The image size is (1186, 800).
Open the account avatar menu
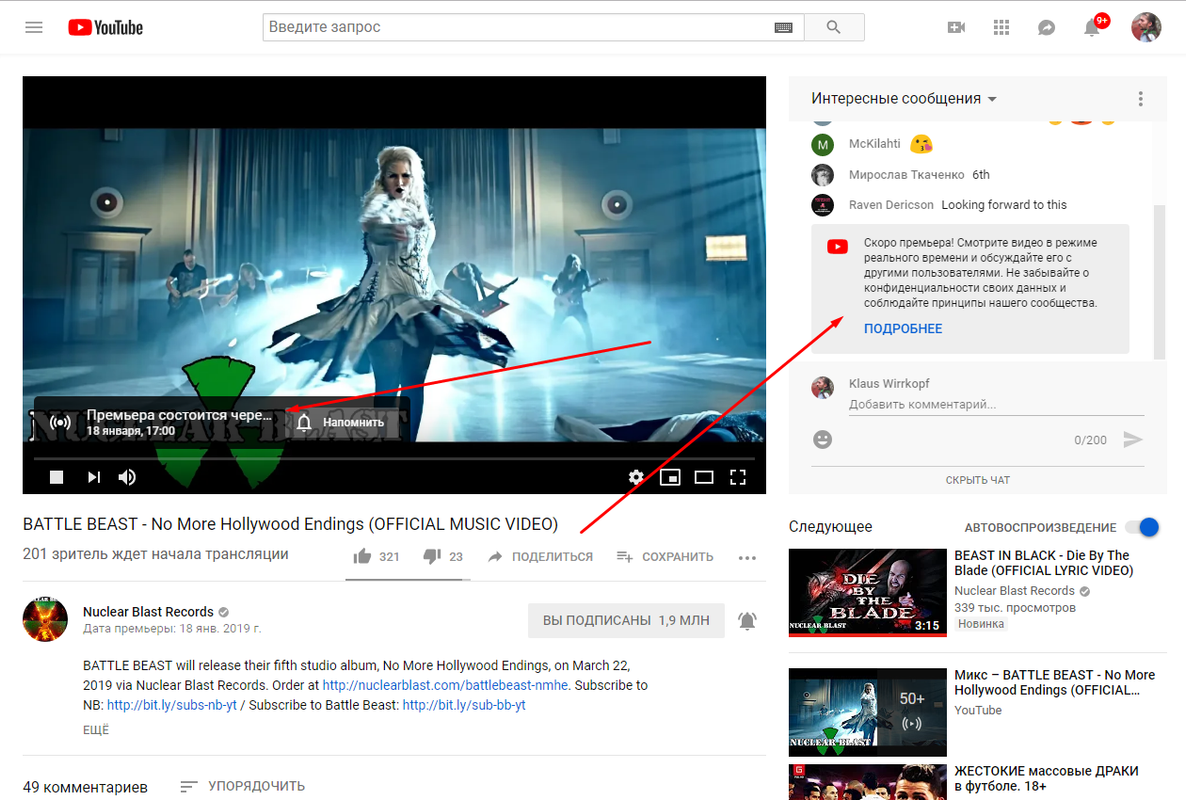1146,27
